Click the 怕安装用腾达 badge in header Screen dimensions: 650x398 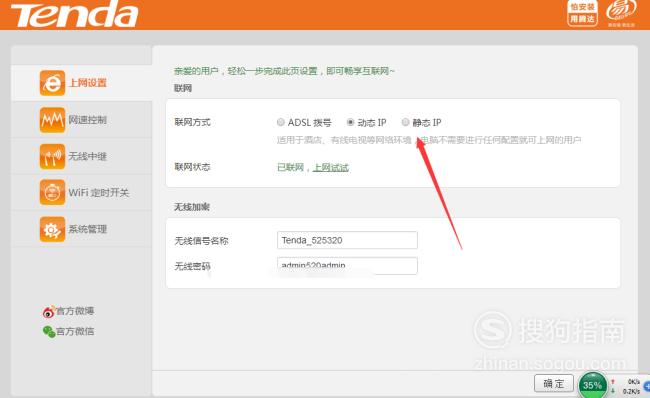point(582,13)
